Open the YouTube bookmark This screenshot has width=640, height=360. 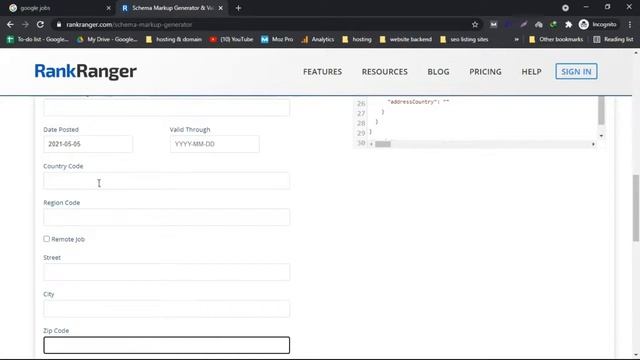click(x=231, y=39)
